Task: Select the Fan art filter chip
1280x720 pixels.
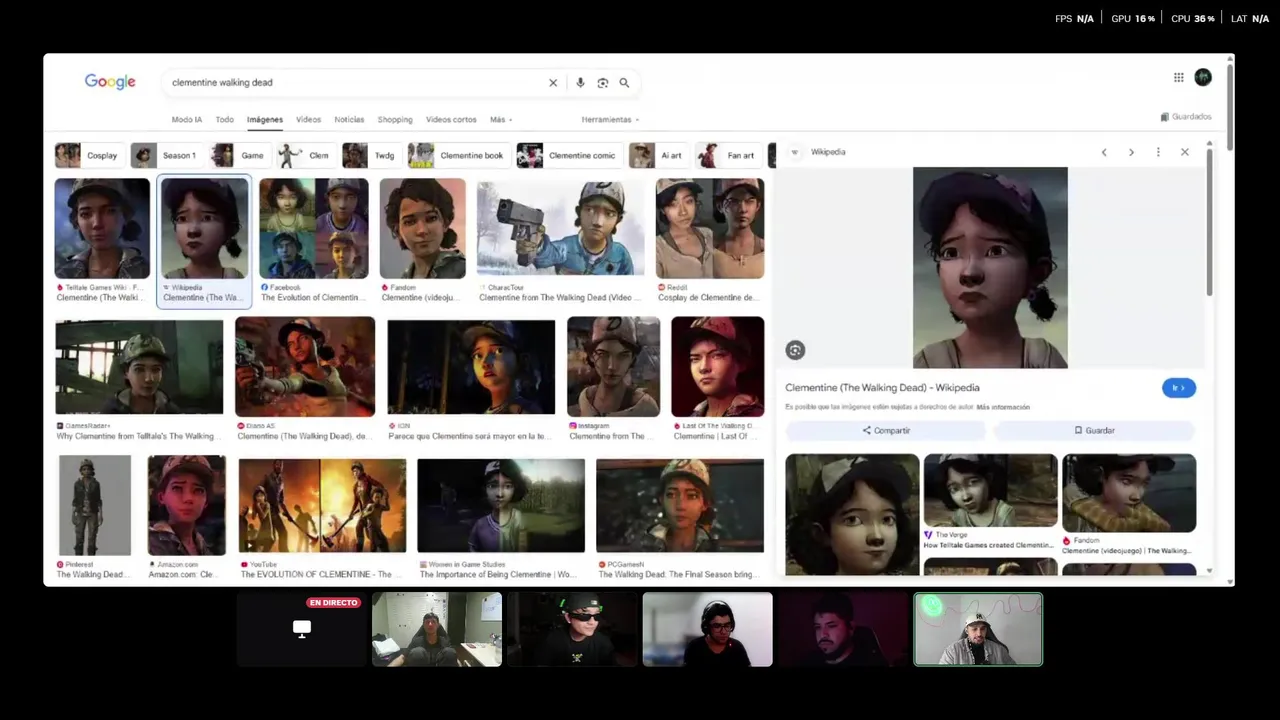Action: point(729,155)
